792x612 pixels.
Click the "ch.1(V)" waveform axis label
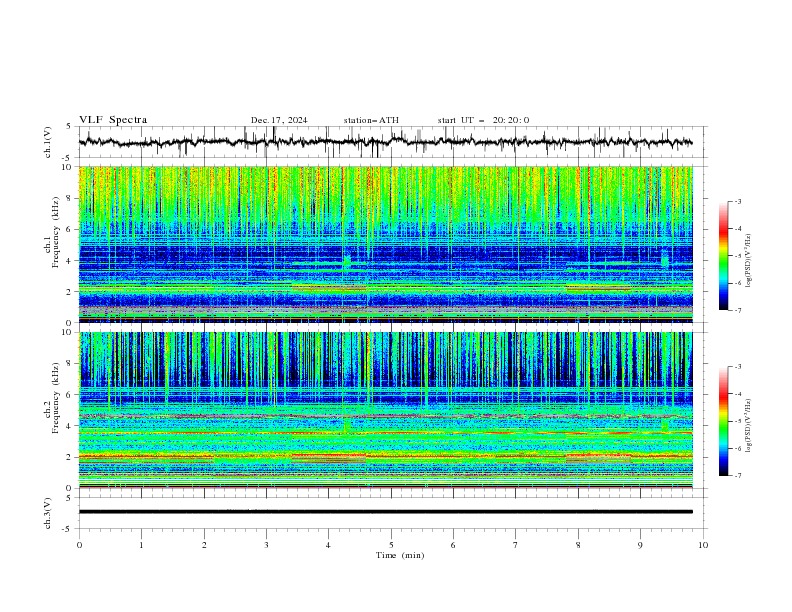tap(48, 142)
